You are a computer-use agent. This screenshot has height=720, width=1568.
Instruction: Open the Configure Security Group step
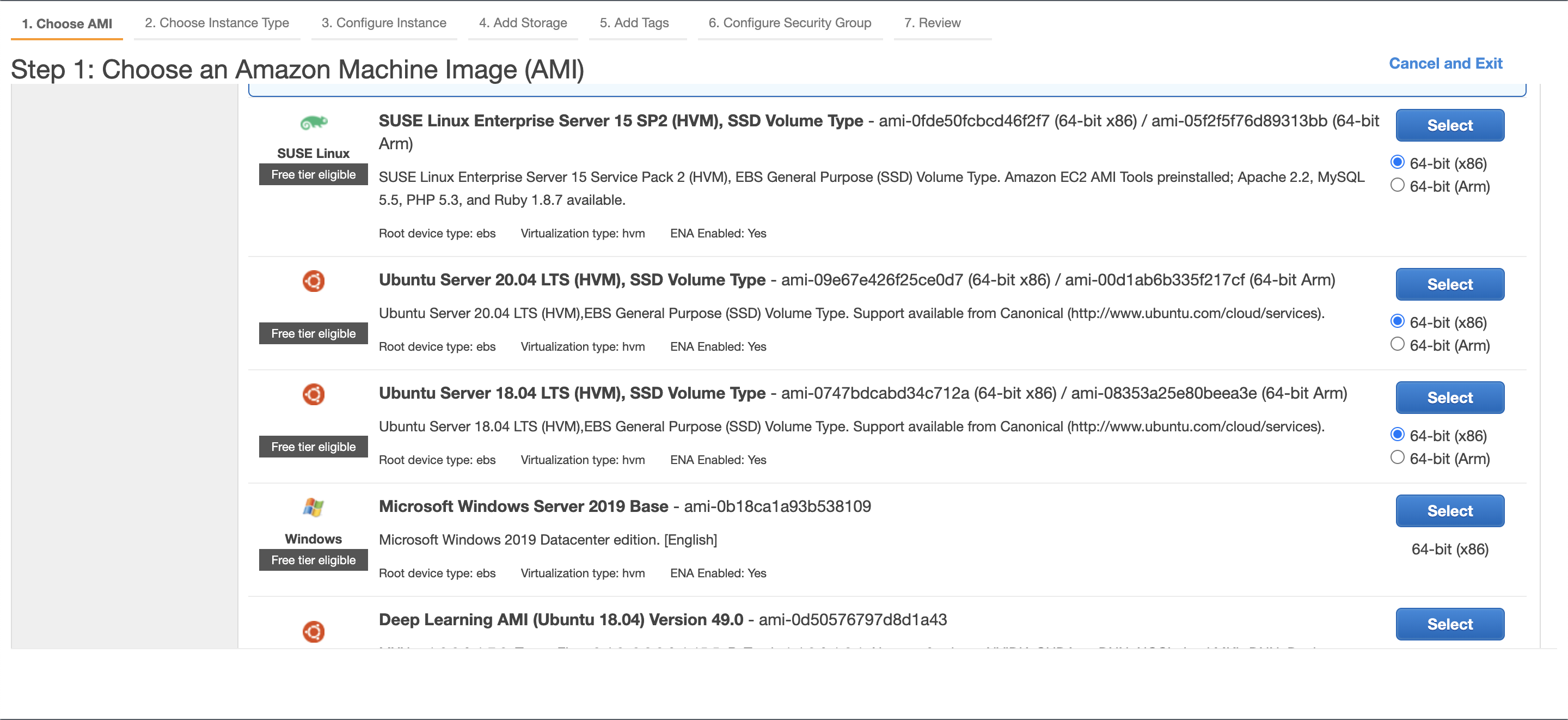click(789, 22)
